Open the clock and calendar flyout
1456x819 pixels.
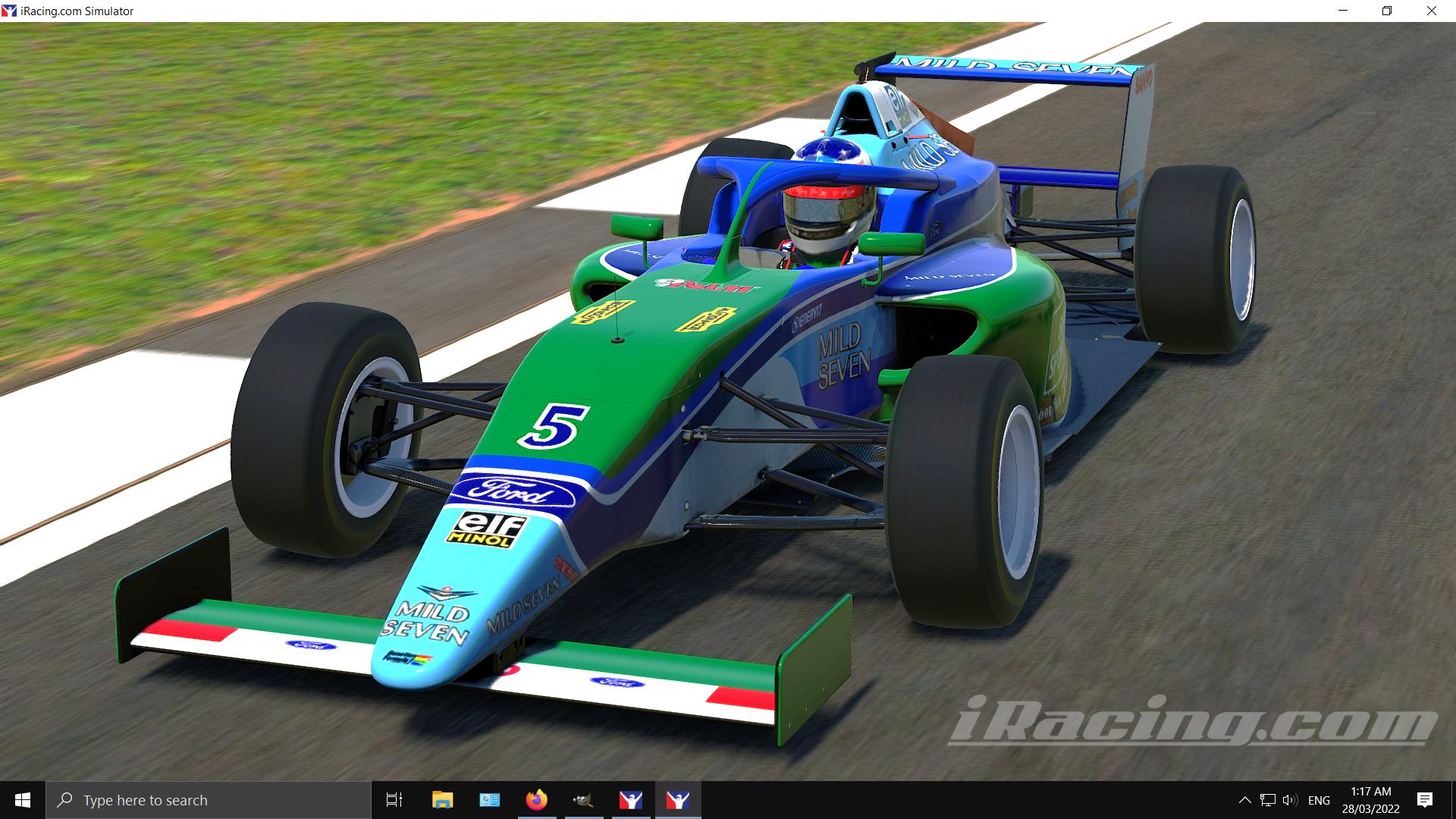point(1370,800)
